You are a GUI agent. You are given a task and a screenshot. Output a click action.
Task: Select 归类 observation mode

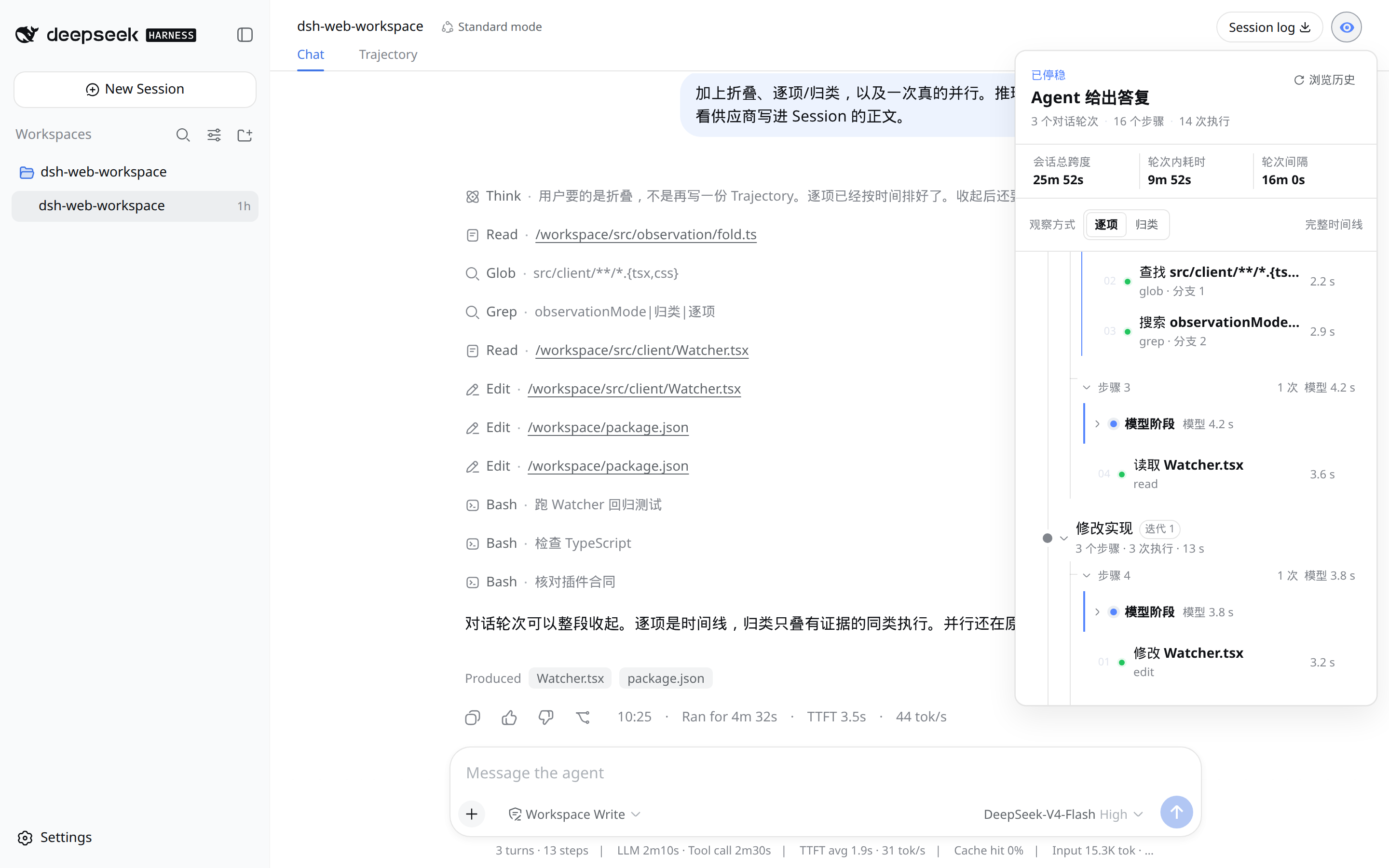click(1147, 224)
